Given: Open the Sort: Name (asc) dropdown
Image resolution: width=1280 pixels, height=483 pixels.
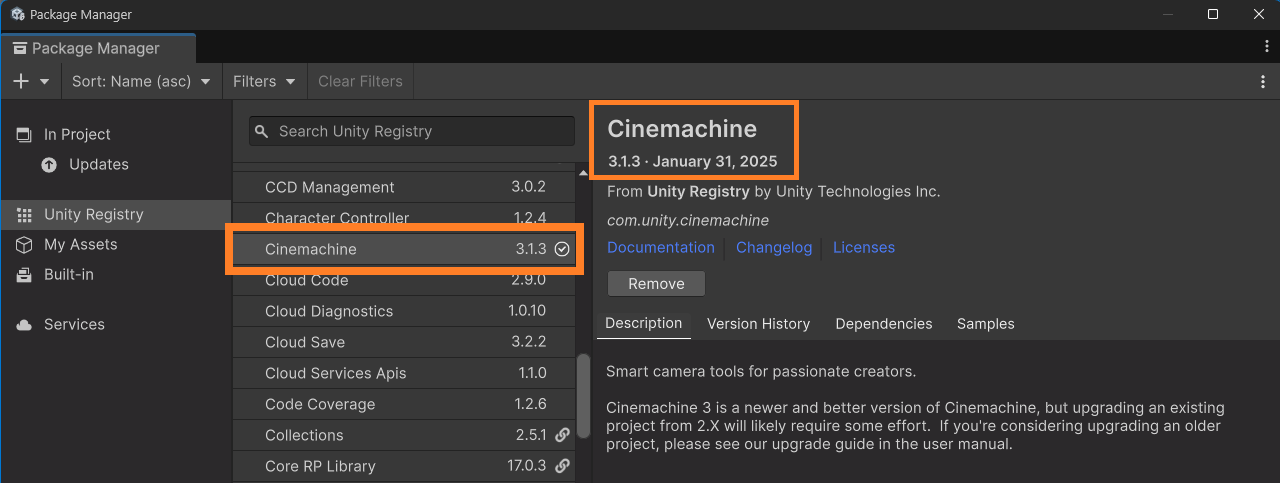Looking at the screenshot, I should pyautogui.click(x=141, y=81).
